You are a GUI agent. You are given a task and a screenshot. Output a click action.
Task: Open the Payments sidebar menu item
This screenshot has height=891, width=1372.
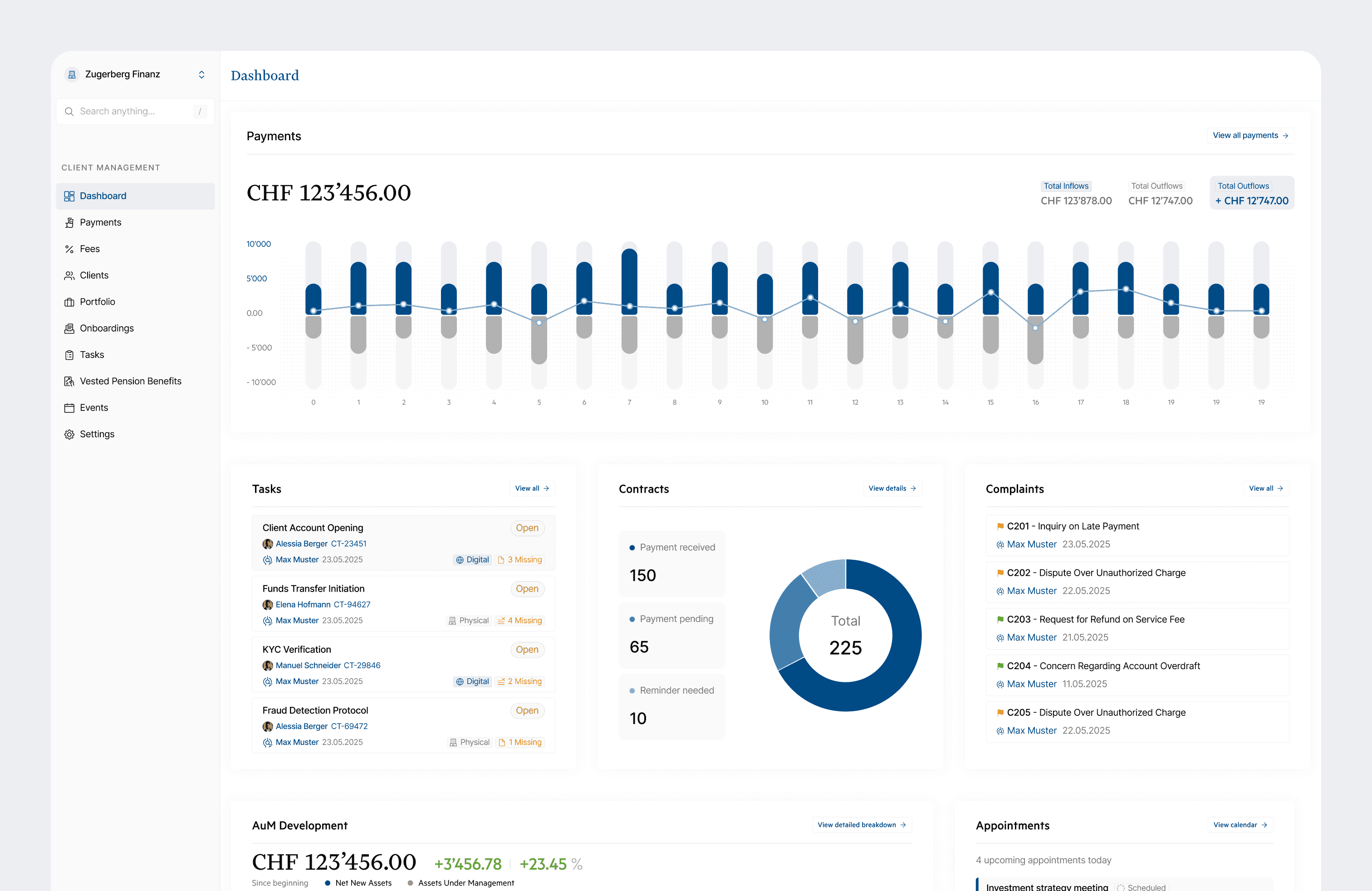pos(100,222)
